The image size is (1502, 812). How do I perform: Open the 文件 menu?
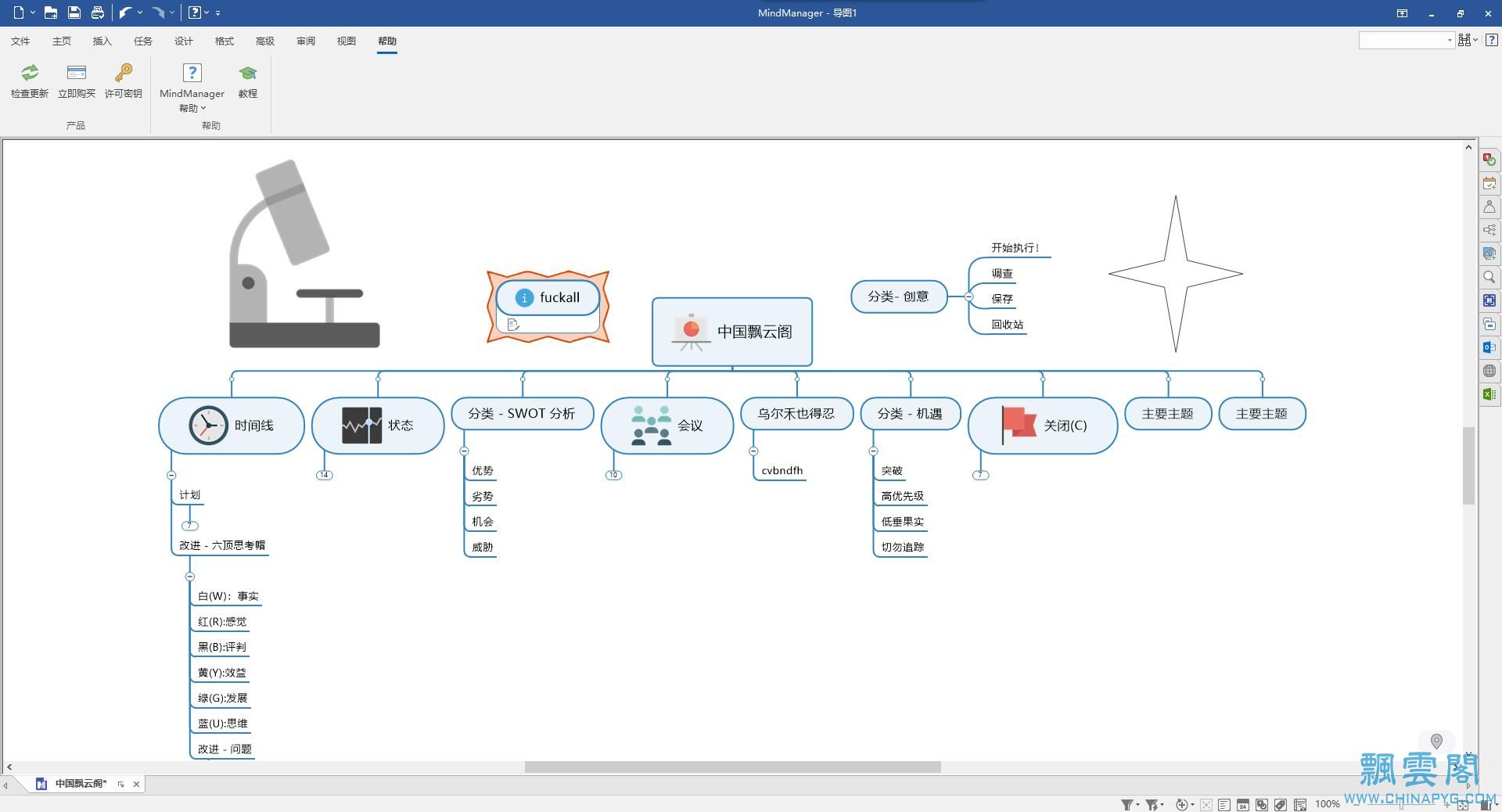20,41
